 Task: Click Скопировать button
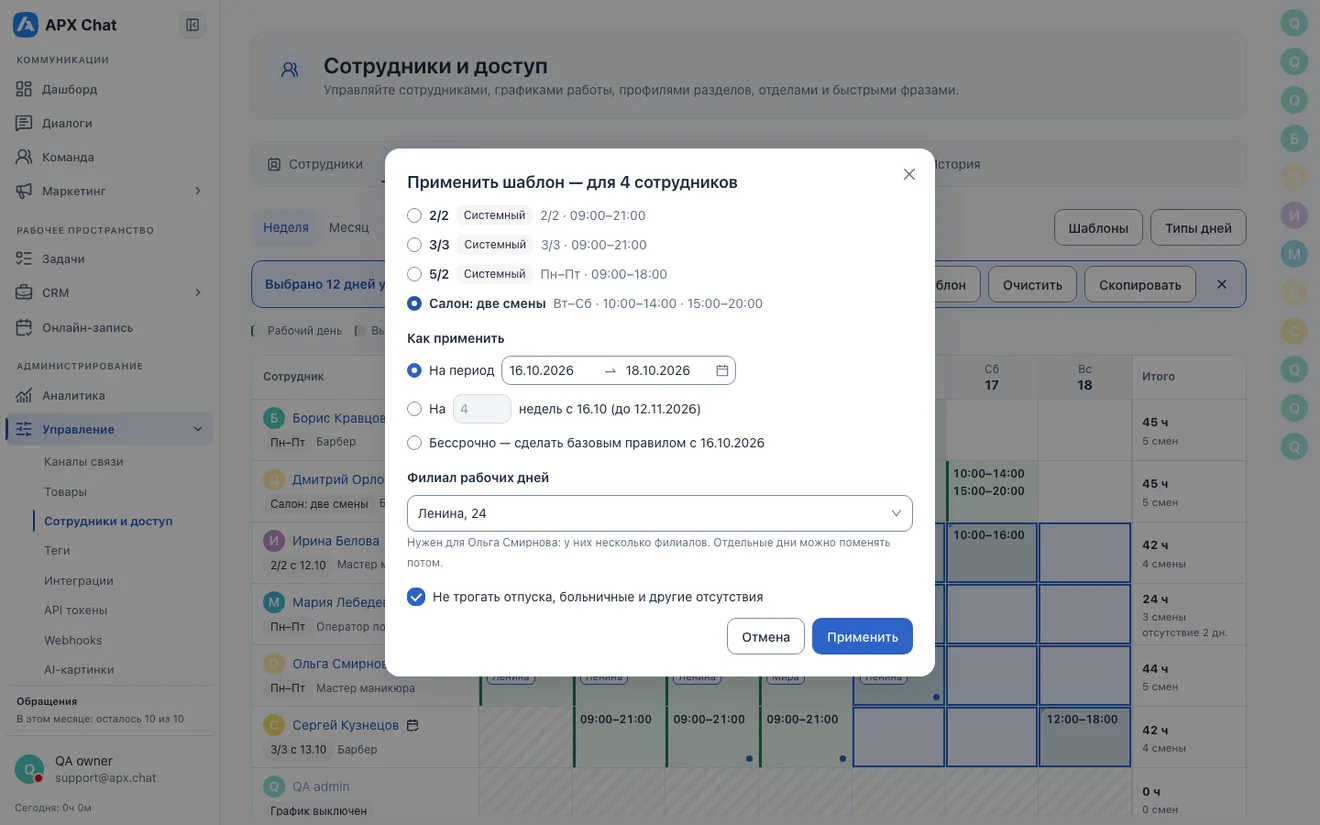point(1139,284)
